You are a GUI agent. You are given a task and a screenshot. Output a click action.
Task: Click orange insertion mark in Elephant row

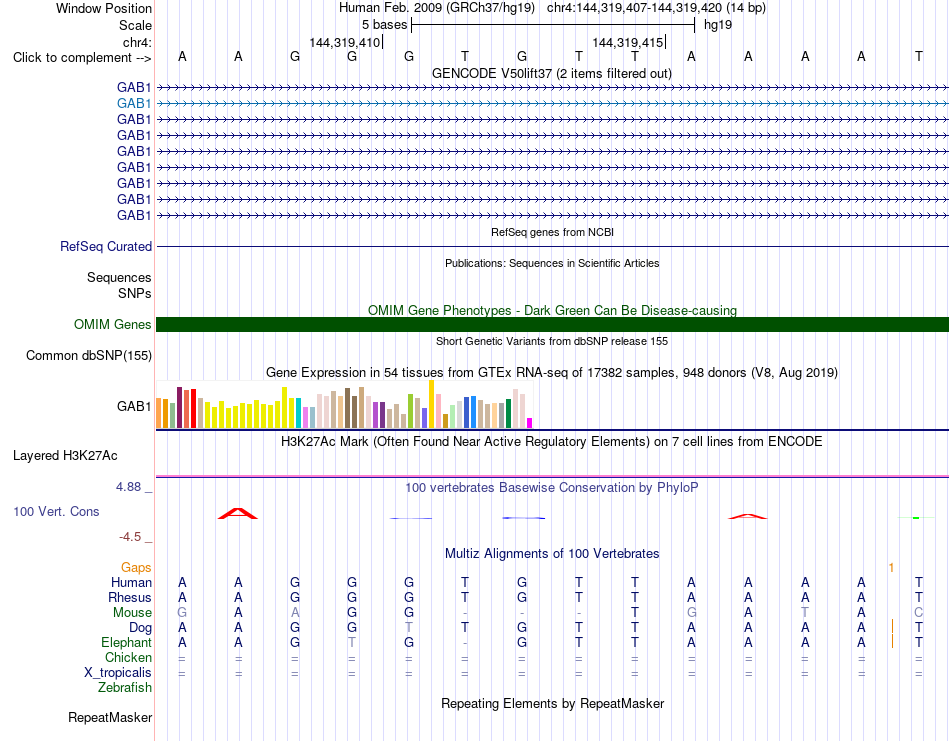point(892,641)
